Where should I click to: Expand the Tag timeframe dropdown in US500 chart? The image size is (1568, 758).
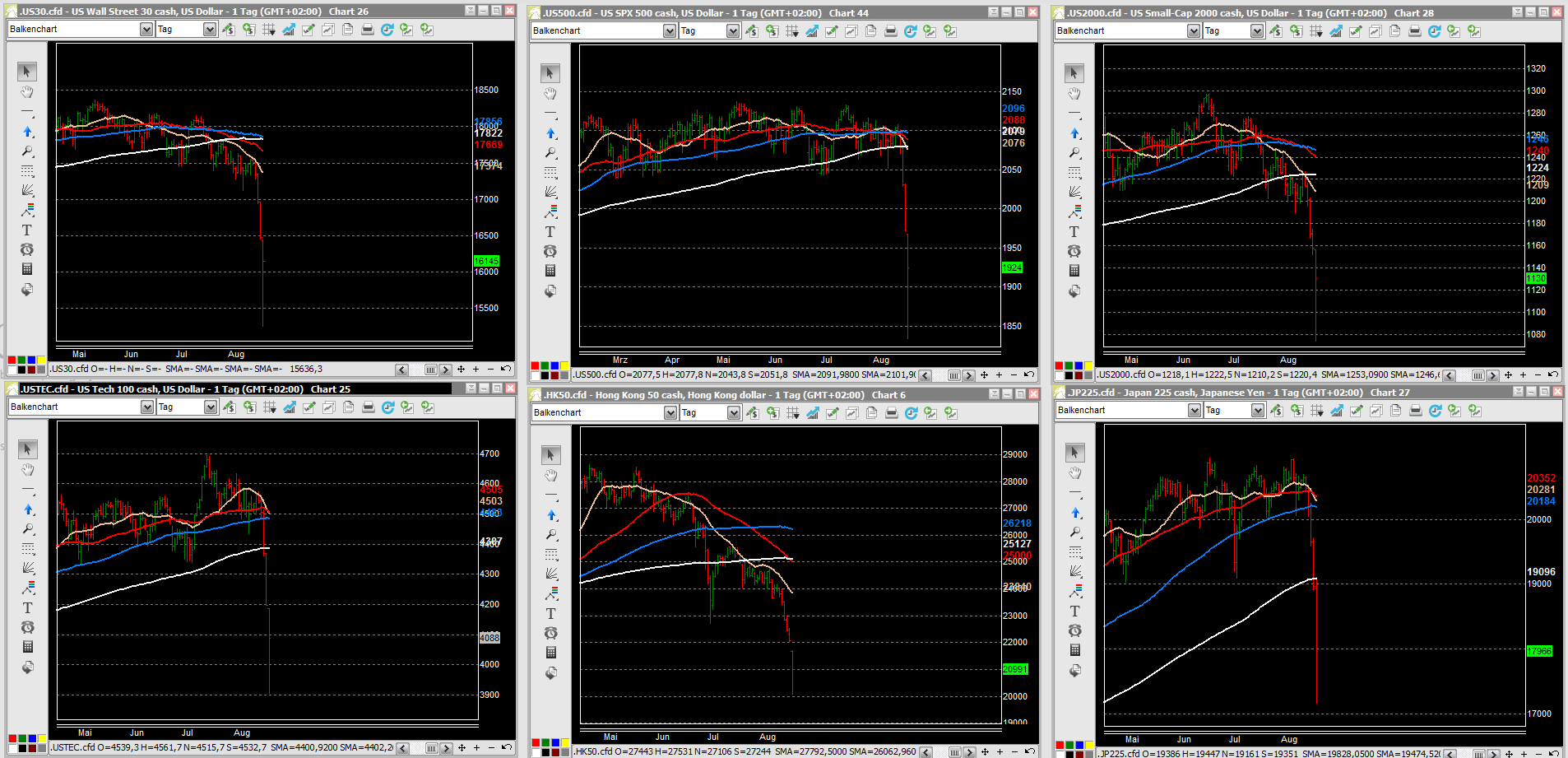(x=733, y=31)
